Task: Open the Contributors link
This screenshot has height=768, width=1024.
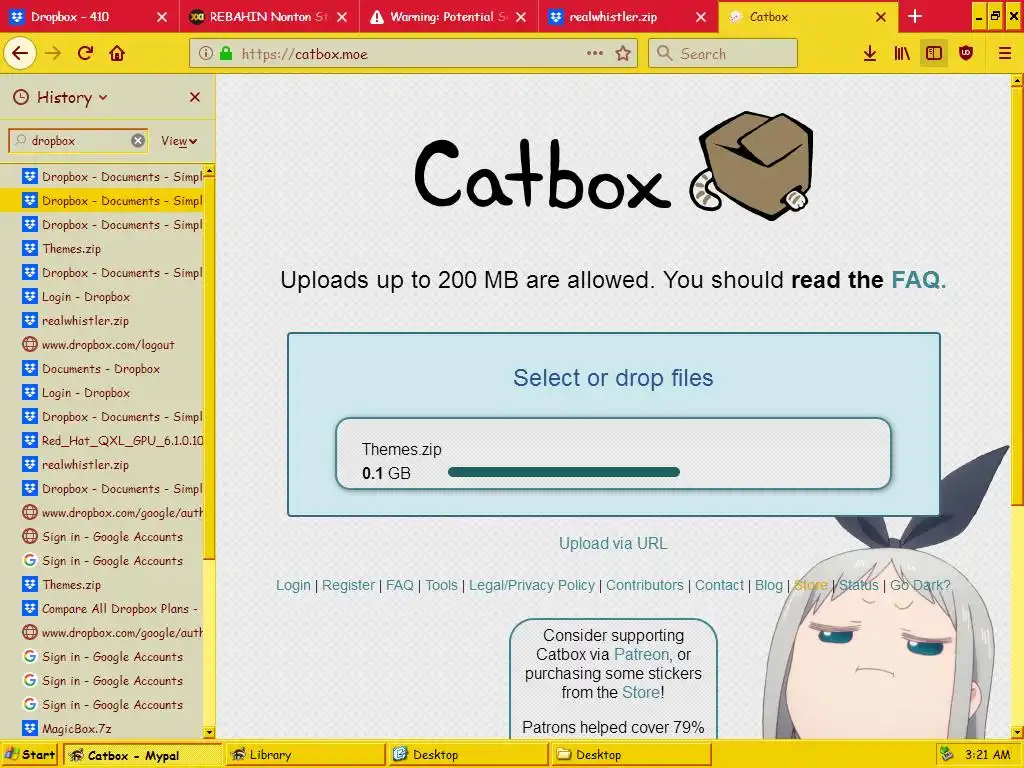Action: pyautogui.click(x=645, y=585)
